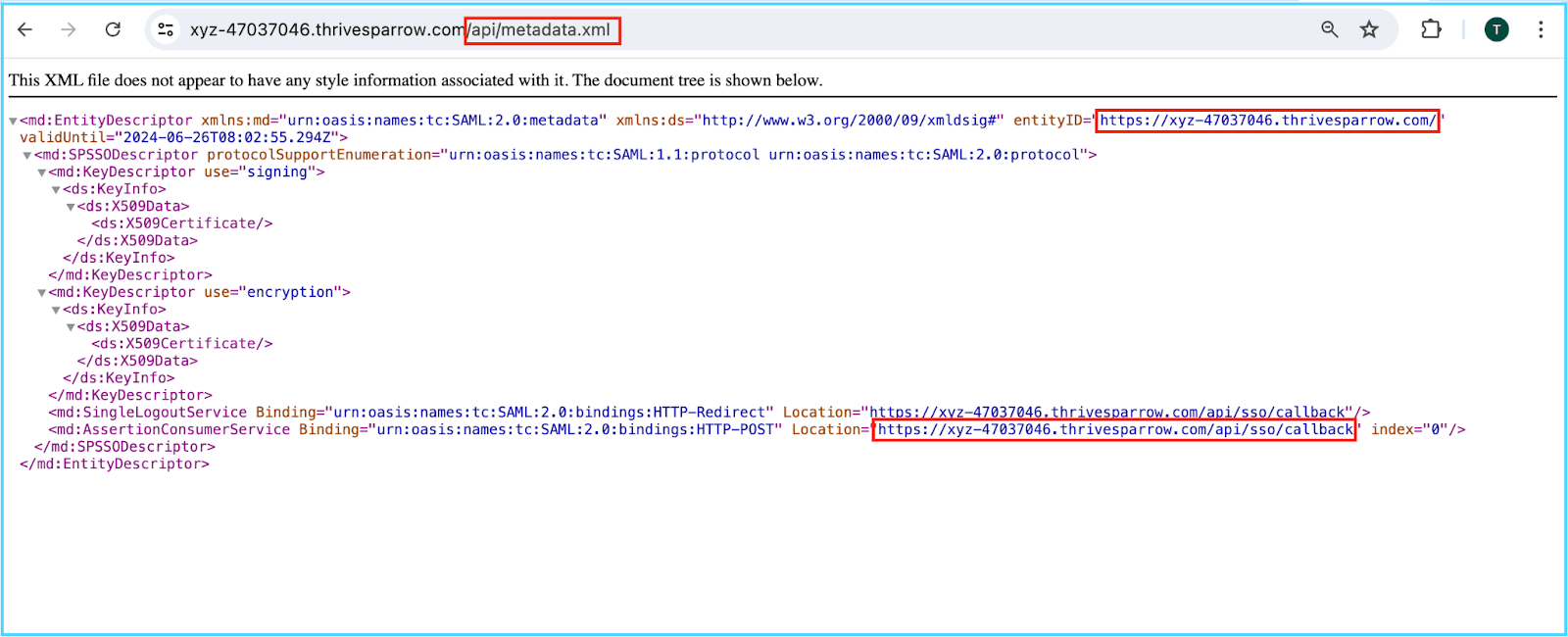Click the entityID URL value
This screenshot has width=1568, height=637.
coord(1267,121)
